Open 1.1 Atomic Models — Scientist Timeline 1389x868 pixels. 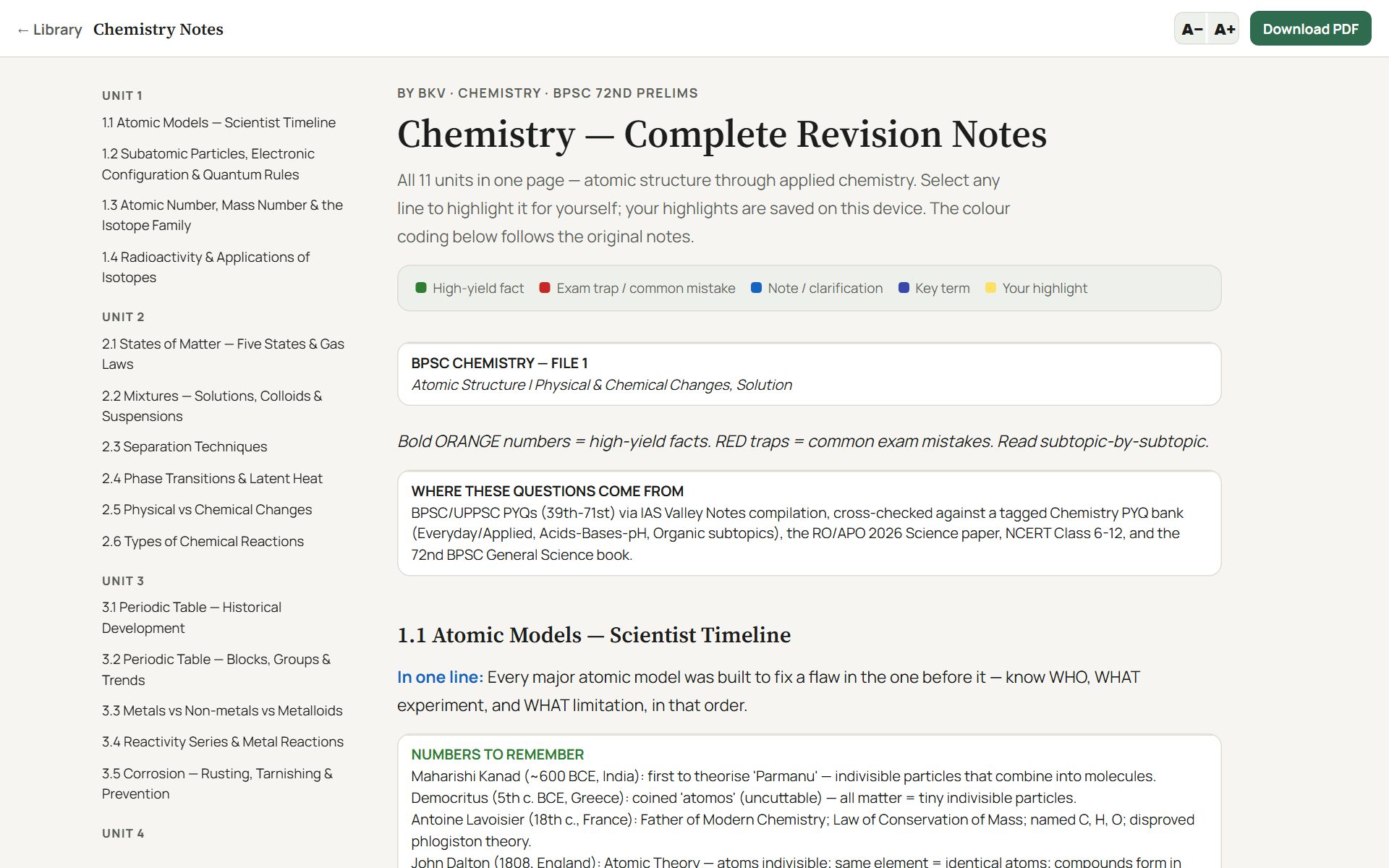[x=218, y=123]
